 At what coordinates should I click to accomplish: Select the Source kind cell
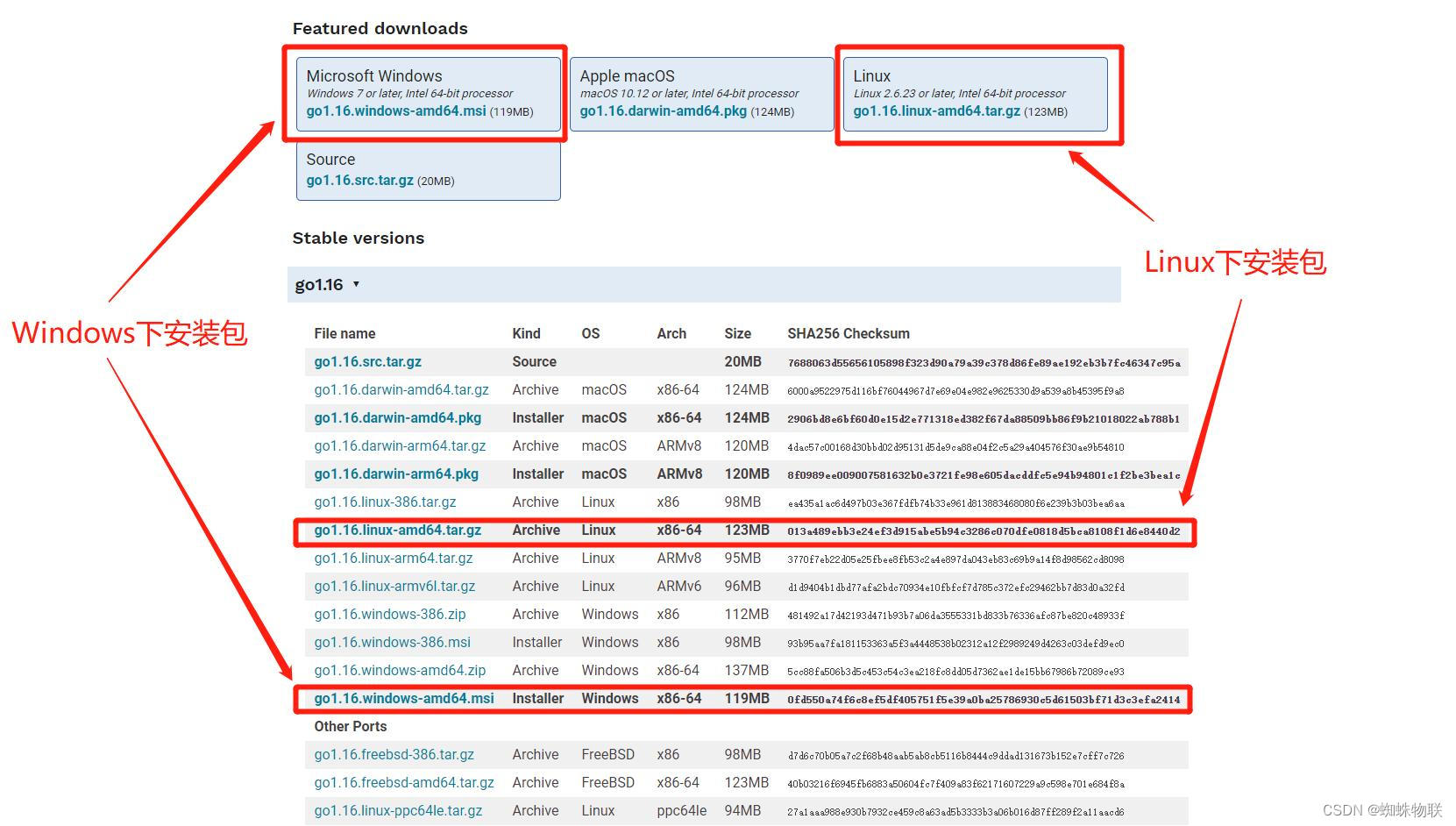click(534, 361)
